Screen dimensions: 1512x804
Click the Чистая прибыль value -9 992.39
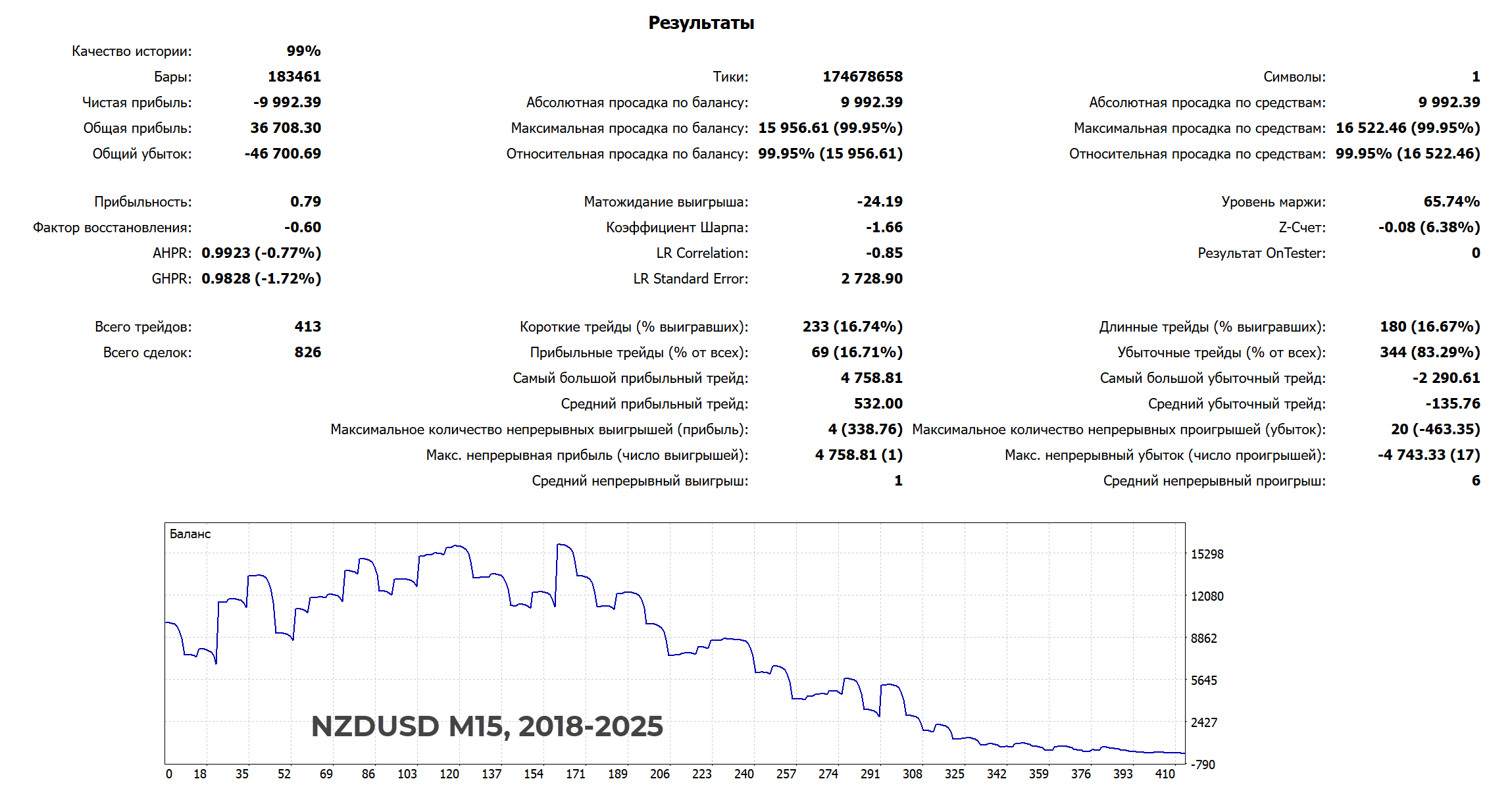point(287,103)
